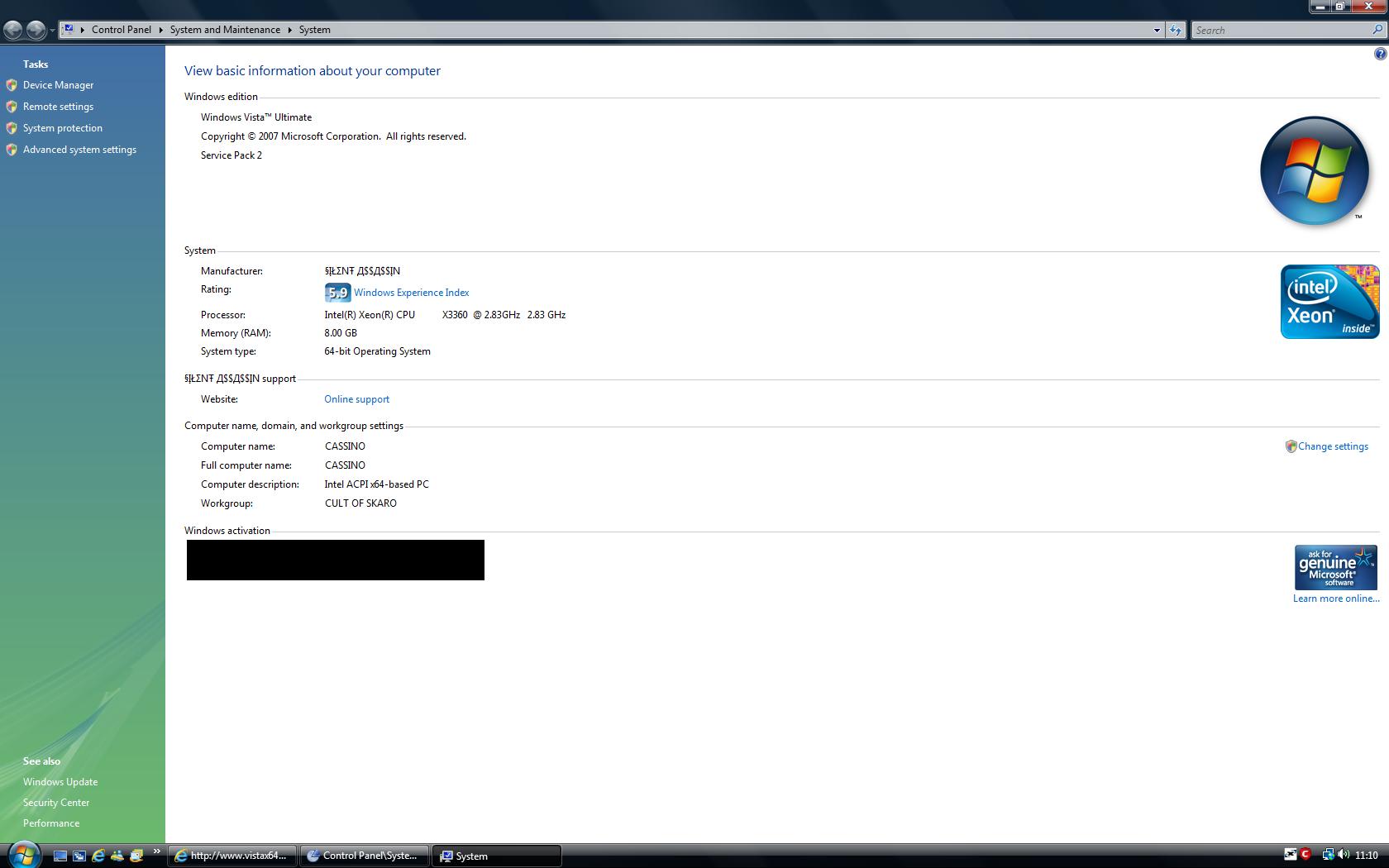The image size is (1389, 868).
Task: Click the Windows Start orb
Action: (x=23, y=855)
